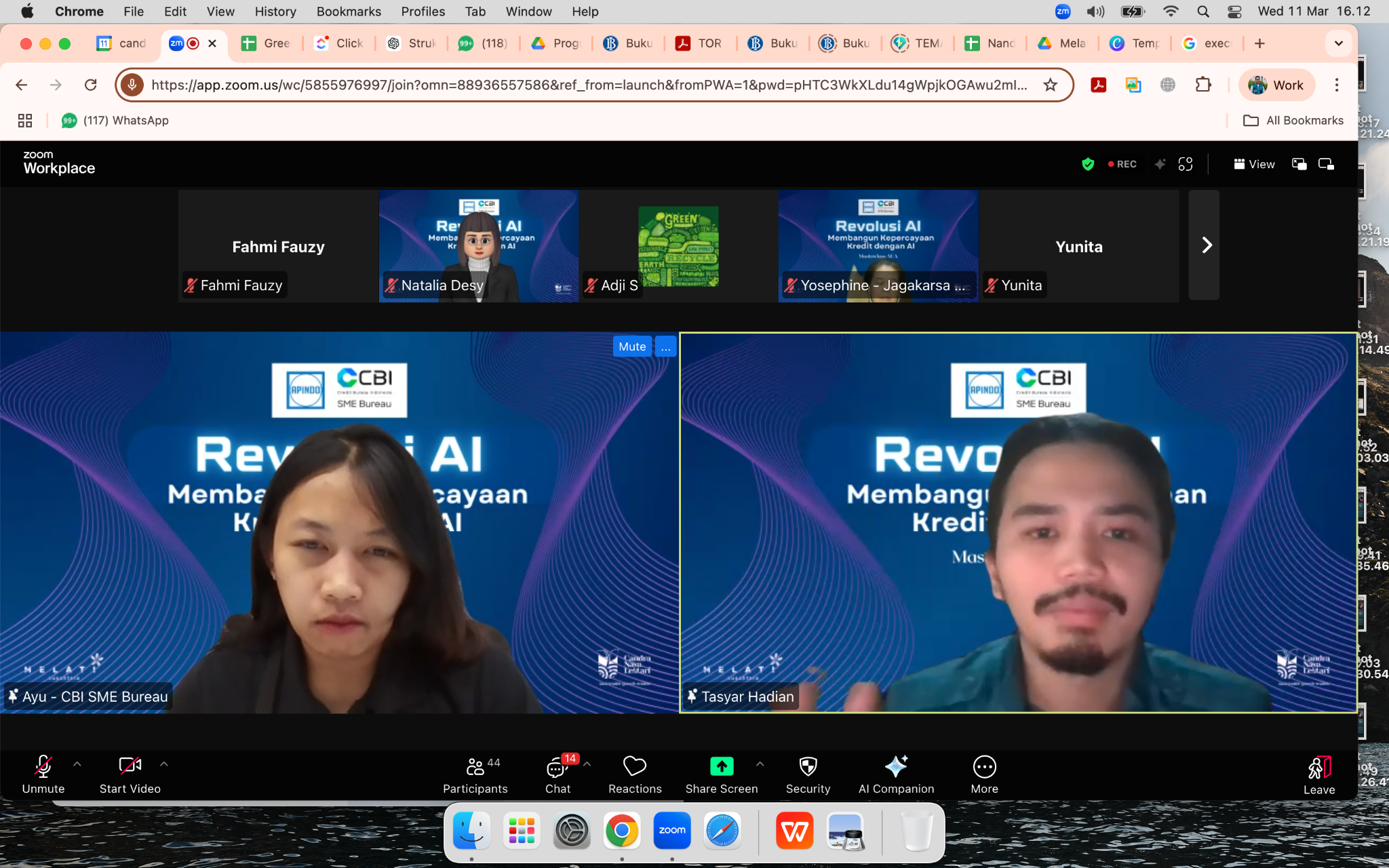The width and height of the screenshot is (1389, 868).
Task: Click Natalia Desy's video thumbnail
Action: pos(478,245)
